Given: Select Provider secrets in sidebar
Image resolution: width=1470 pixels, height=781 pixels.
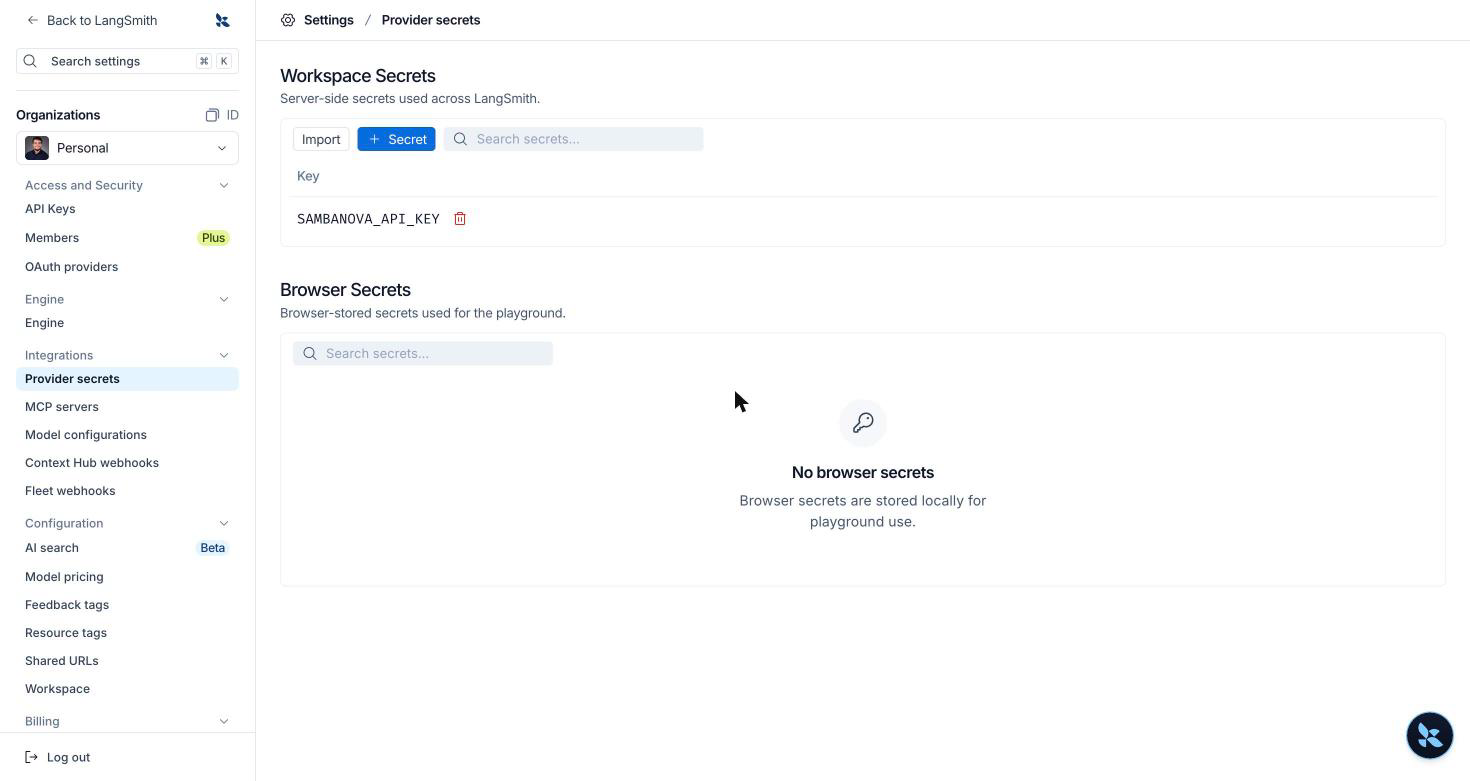Looking at the screenshot, I should (x=127, y=379).
